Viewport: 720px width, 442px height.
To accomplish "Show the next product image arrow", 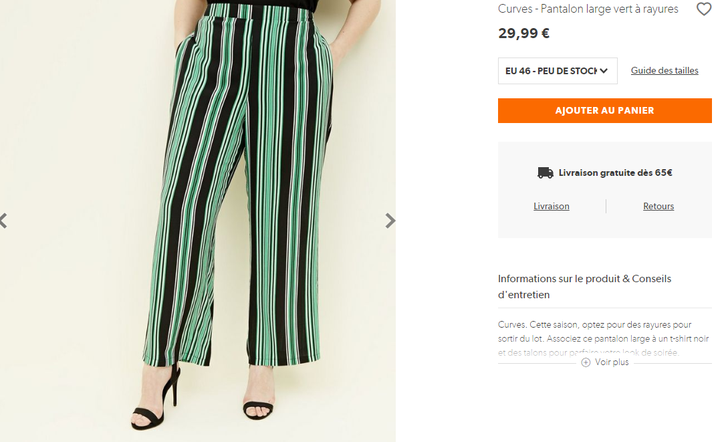I will click(x=390, y=221).
